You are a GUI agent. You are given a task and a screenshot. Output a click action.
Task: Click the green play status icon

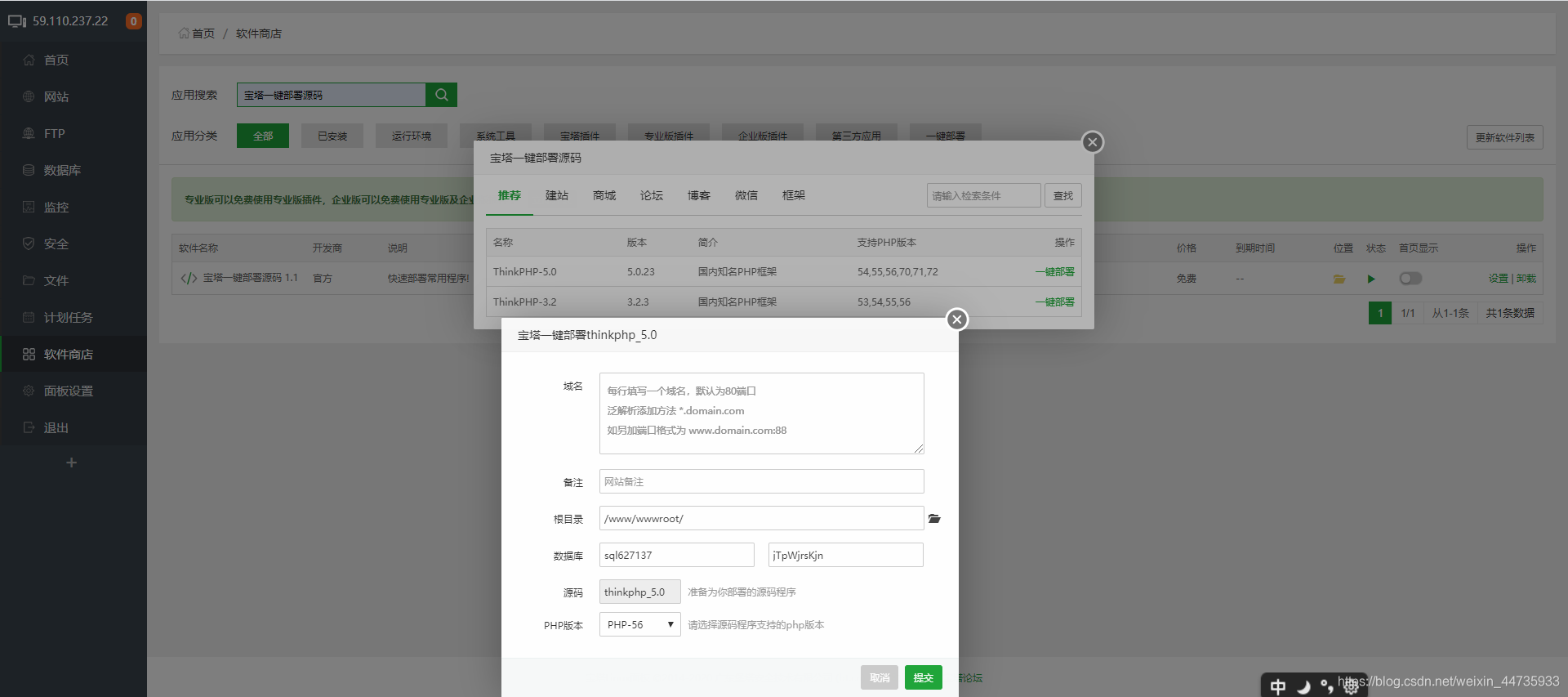1371,279
